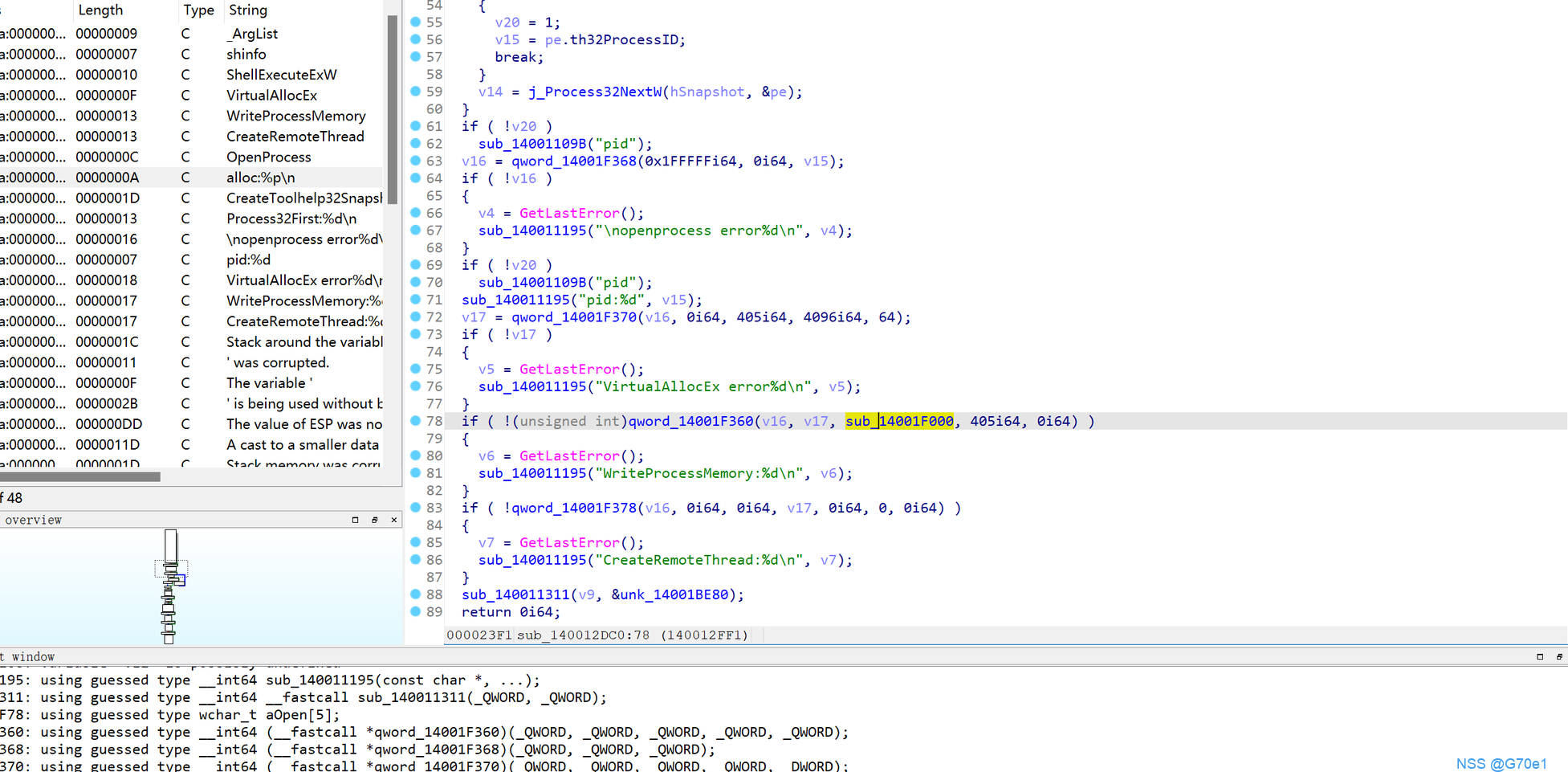This screenshot has height=772, width=1568.
Task: Click j_Process32NextW on line 59
Action: (596, 92)
